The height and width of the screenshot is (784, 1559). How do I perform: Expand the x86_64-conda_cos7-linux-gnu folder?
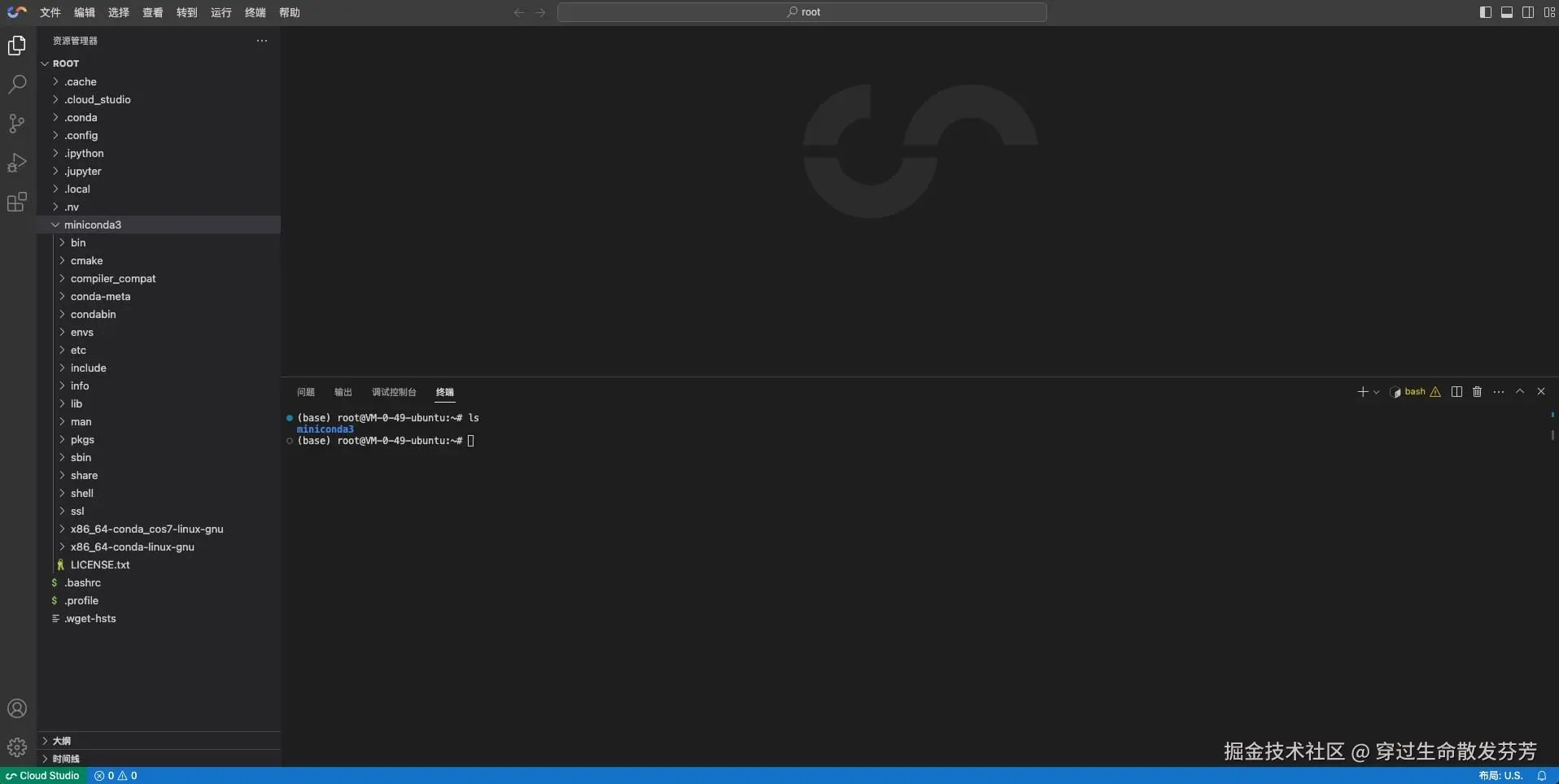(159, 529)
